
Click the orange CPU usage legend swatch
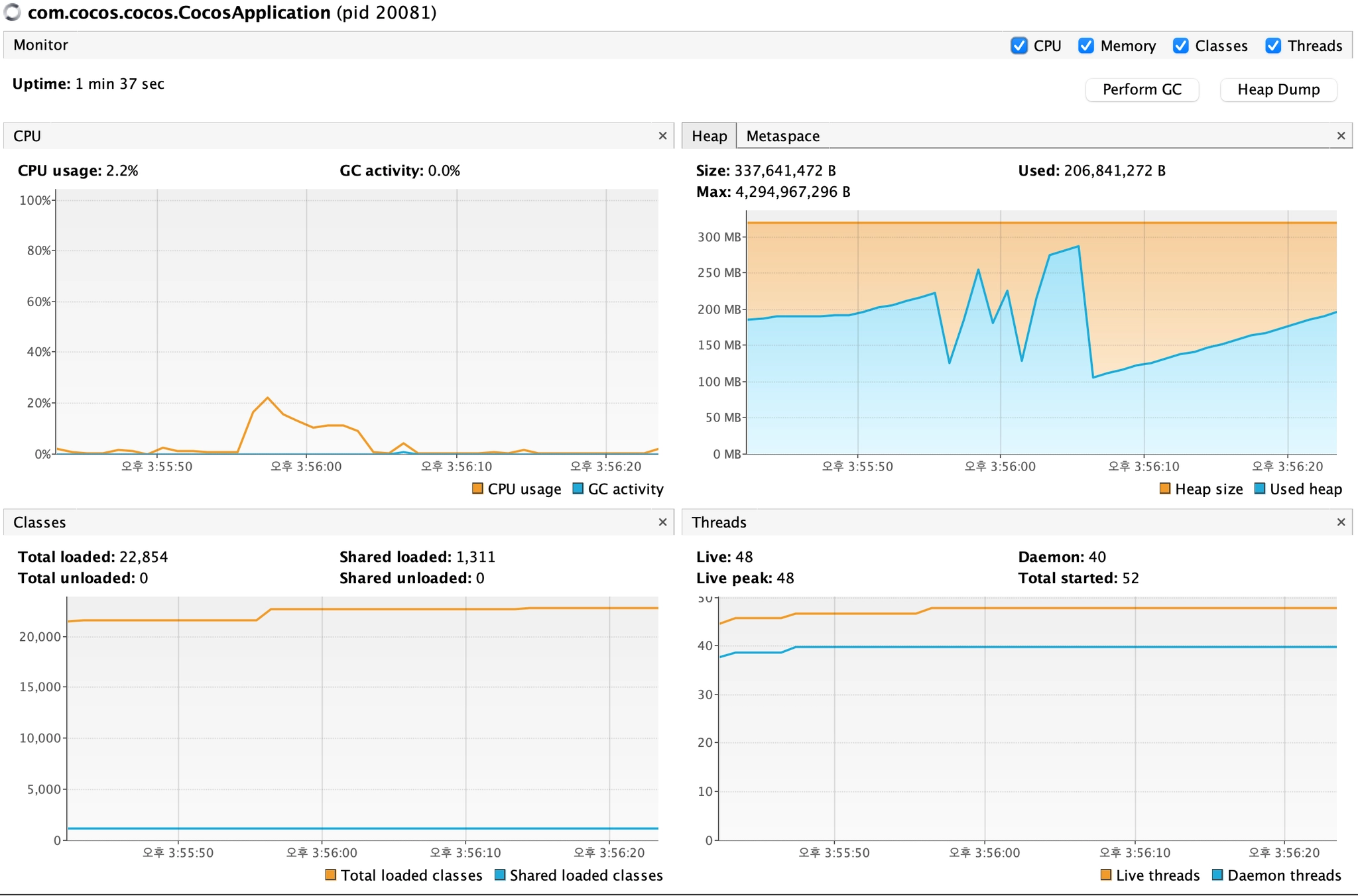coord(477,488)
